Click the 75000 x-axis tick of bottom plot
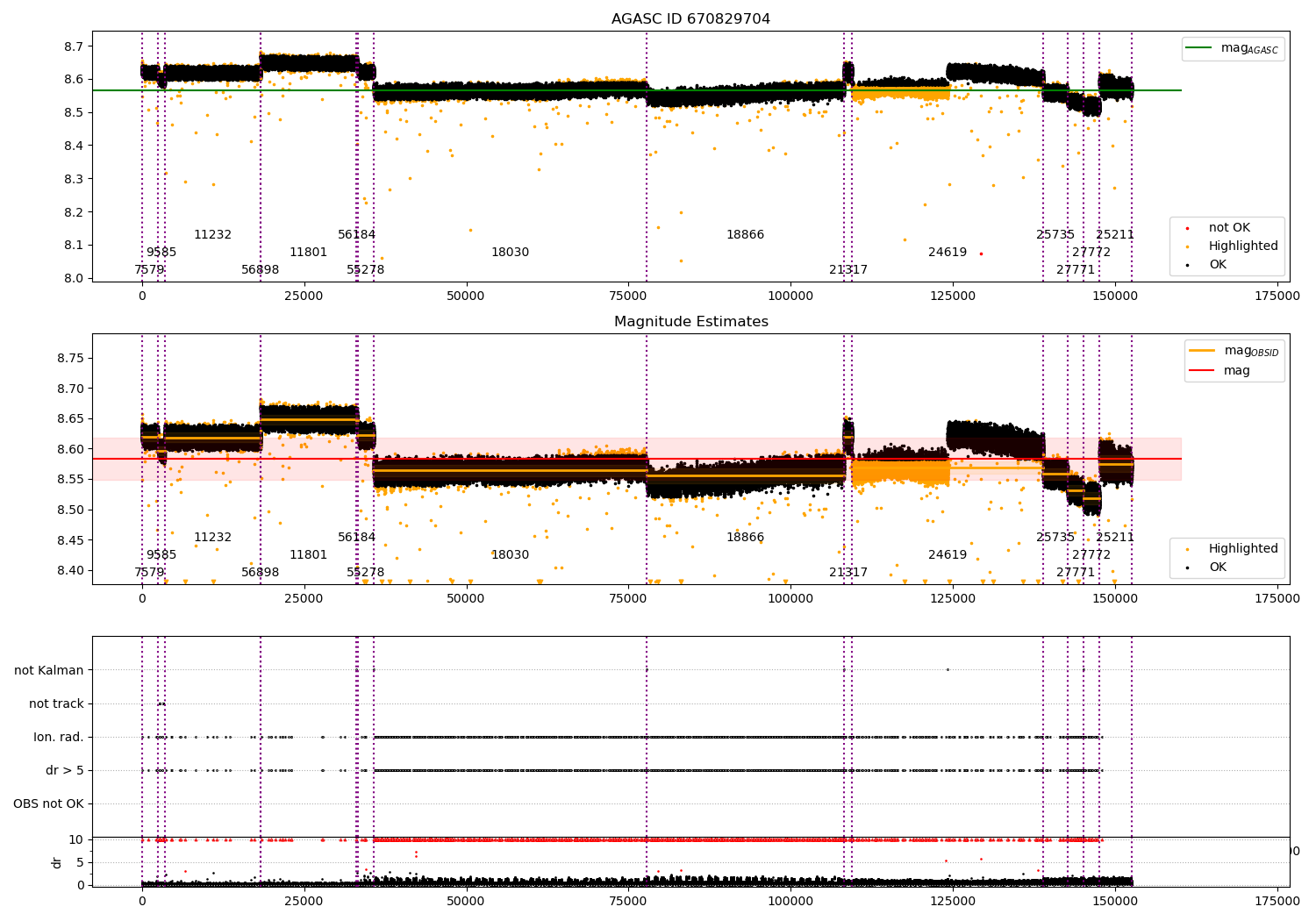Screen dimensions: 1316x921 tap(628, 901)
